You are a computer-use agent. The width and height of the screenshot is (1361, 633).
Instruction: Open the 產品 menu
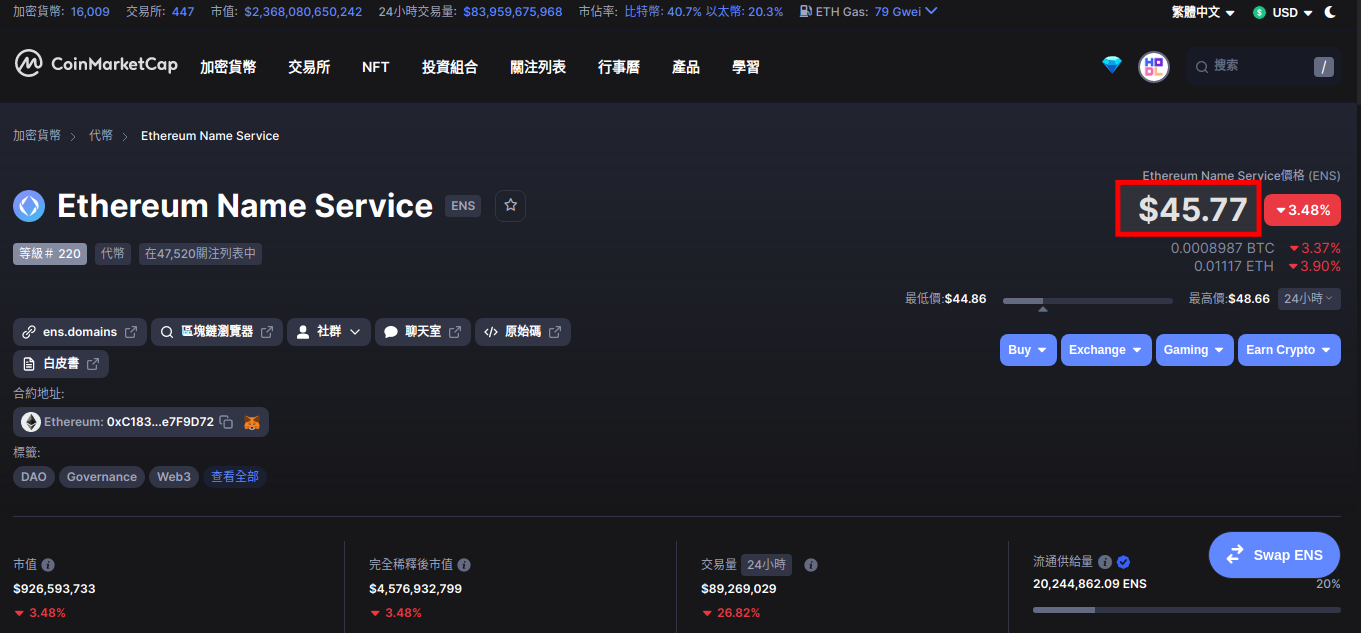(x=686, y=67)
